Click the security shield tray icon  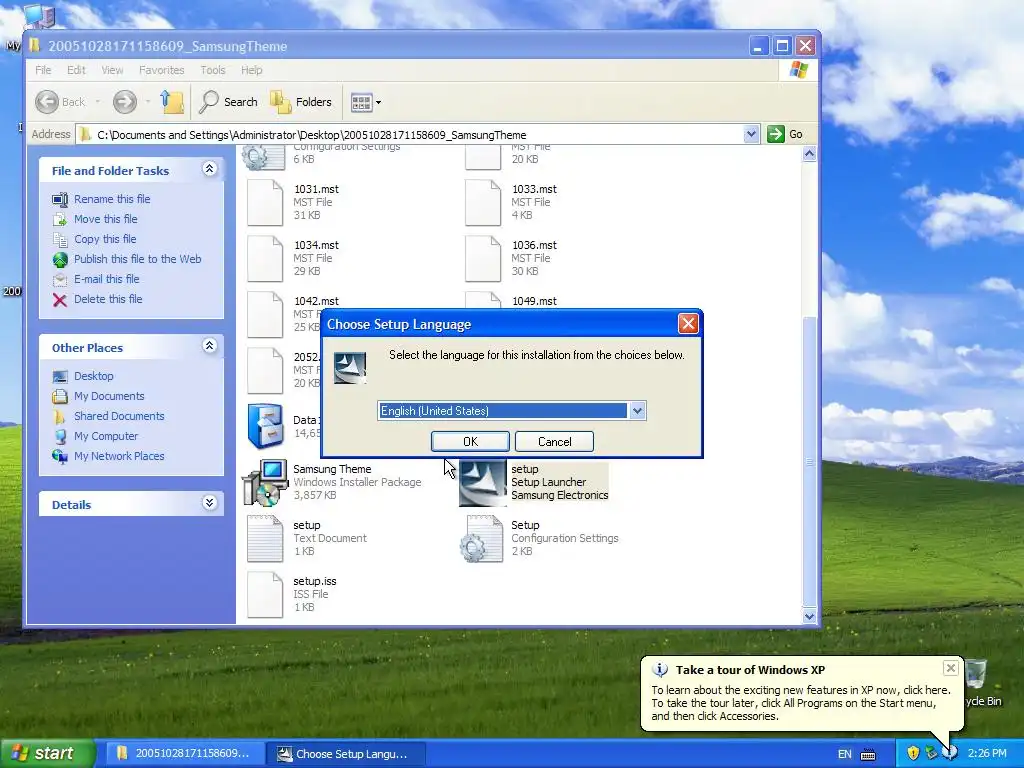[913, 754]
